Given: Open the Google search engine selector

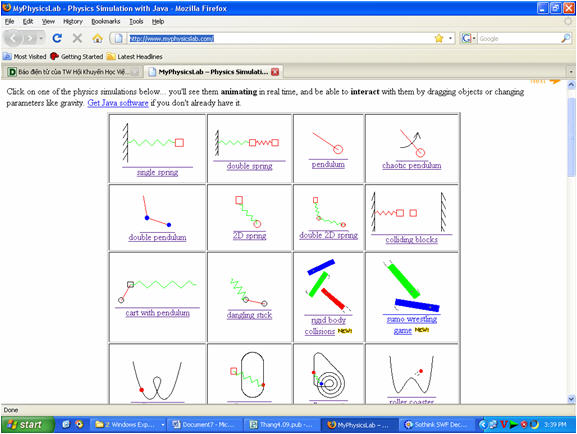Looking at the screenshot, I should click(x=469, y=38).
